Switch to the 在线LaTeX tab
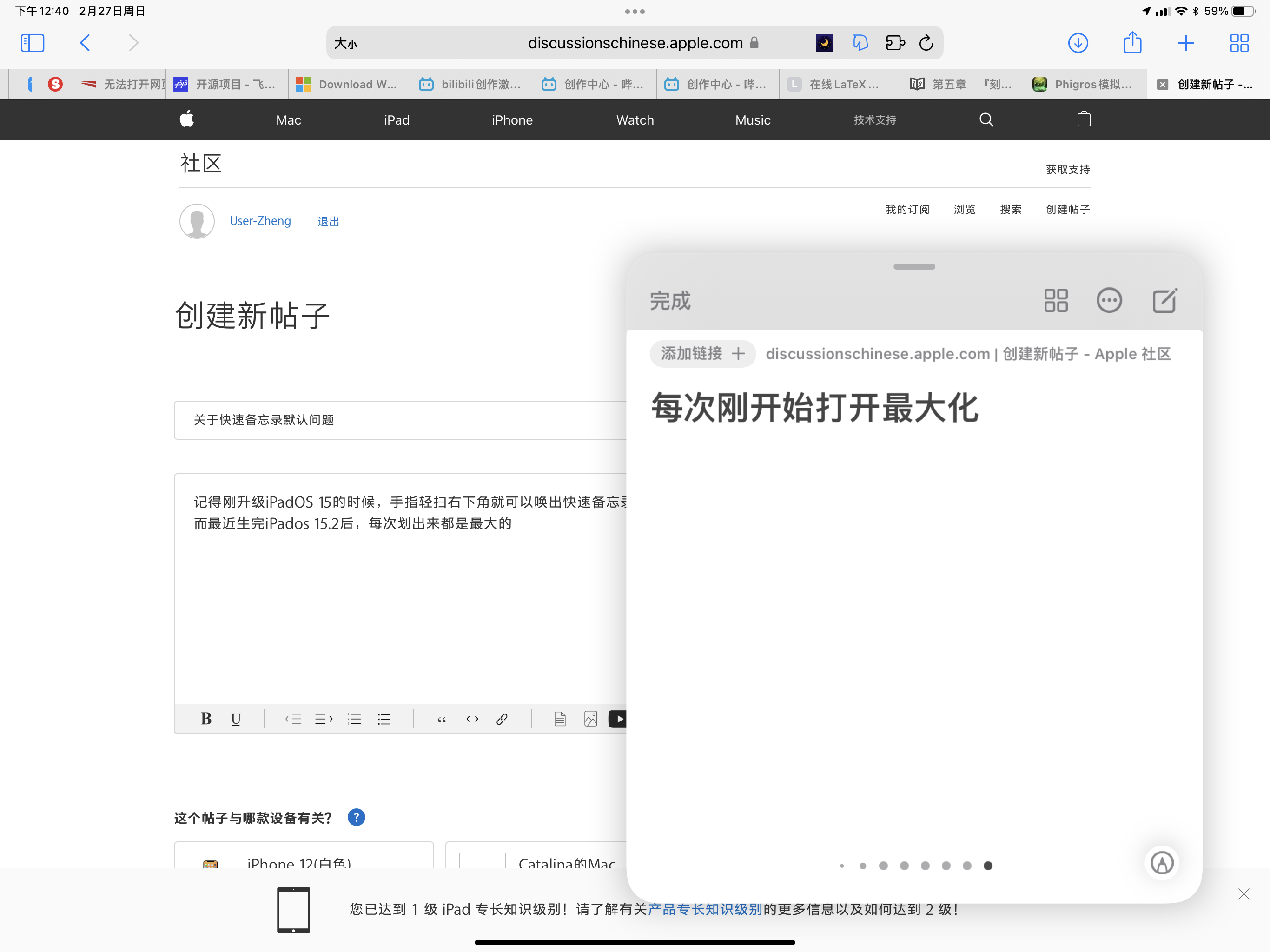Viewport: 1270px width, 952px height. tap(840, 85)
